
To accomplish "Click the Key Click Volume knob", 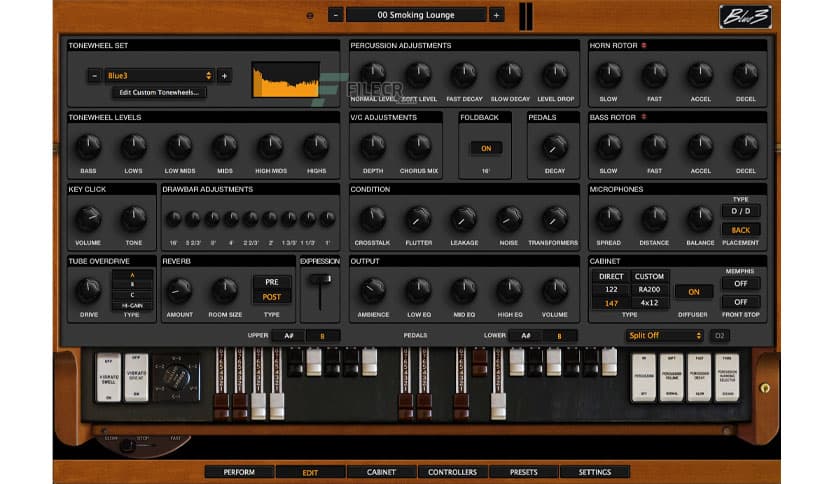I will (88, 219).
